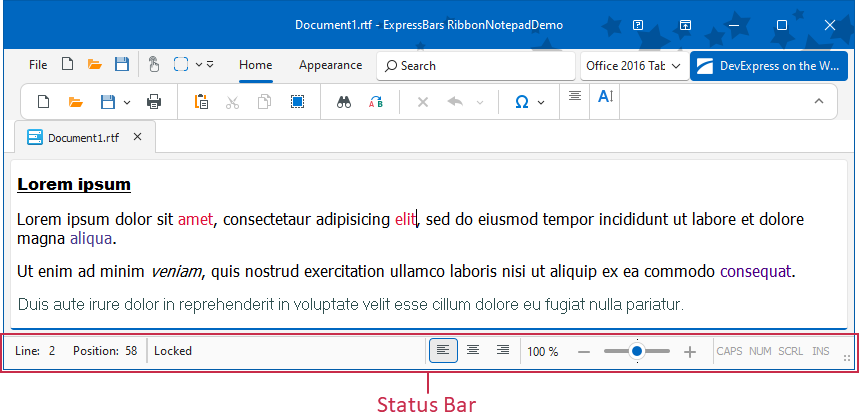Viewport: 859px width, 412px height.
Task: Click the Replace icon in the toolbar
Action: 376,101
